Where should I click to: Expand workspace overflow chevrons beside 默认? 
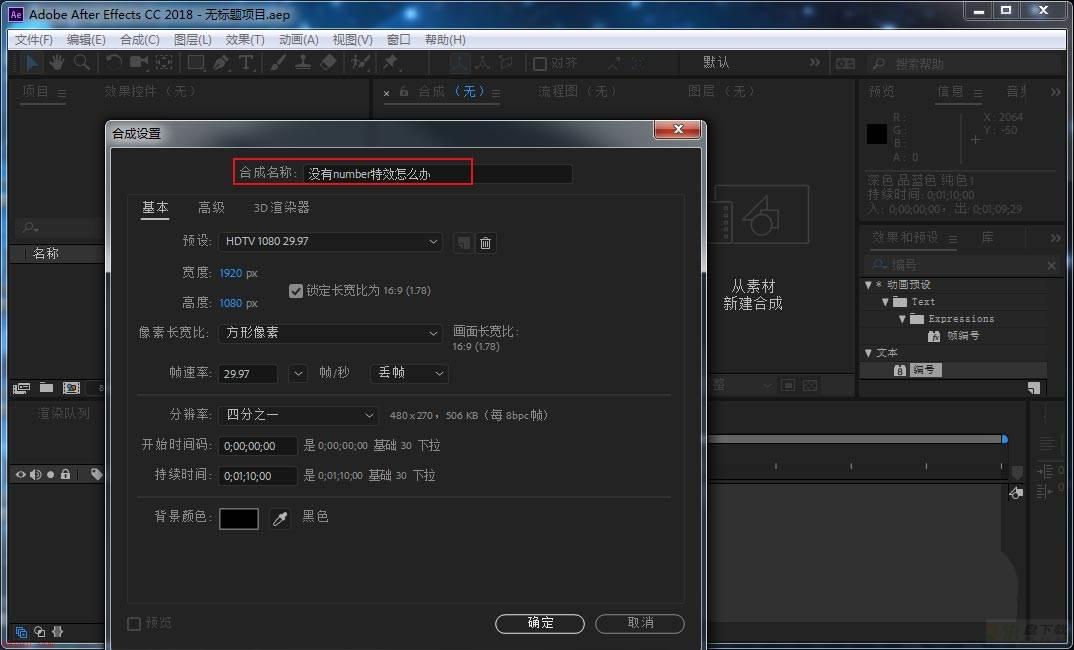[x=814, y=62]
